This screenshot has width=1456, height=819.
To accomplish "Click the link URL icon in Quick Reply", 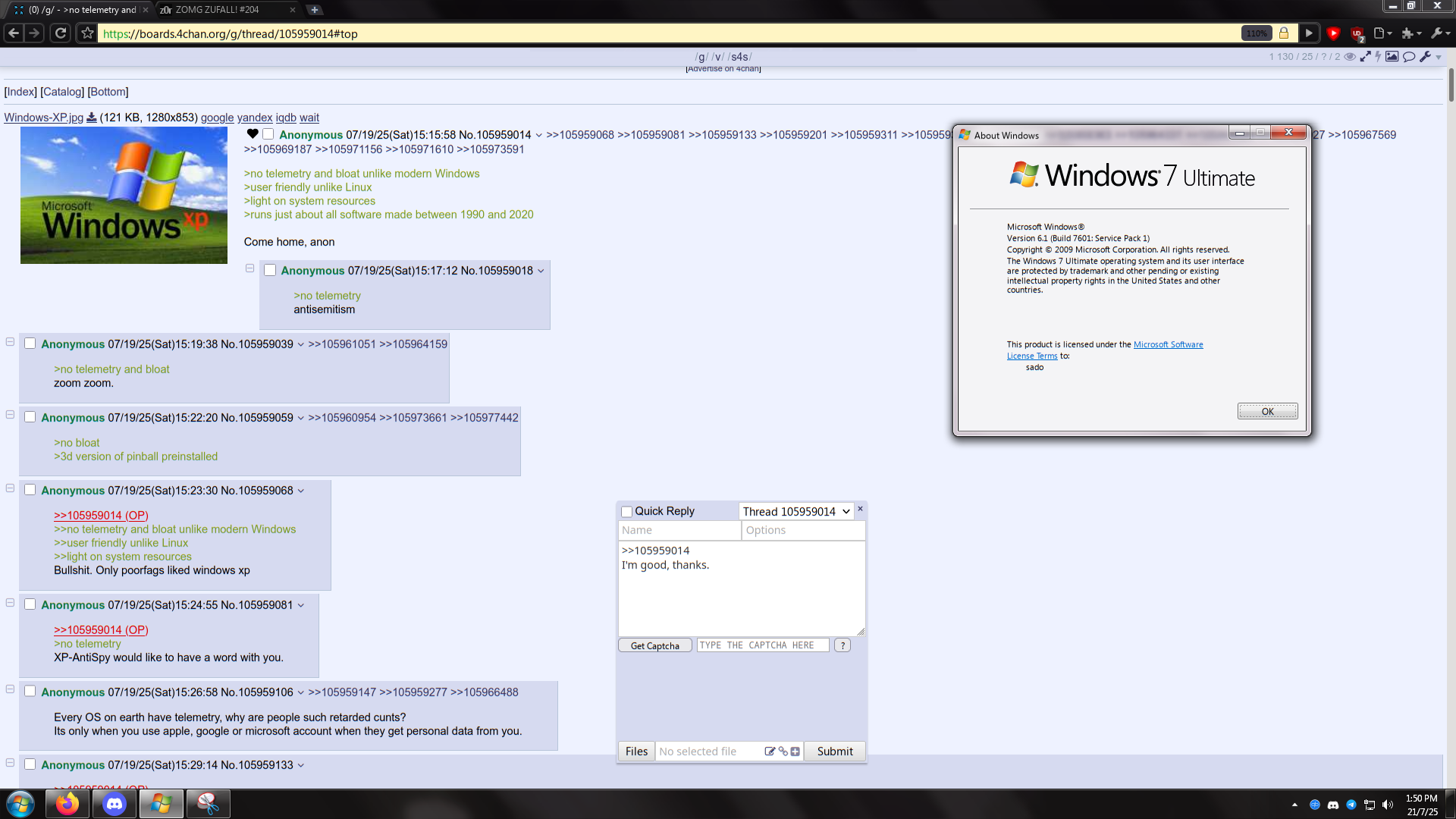I will 783,752.
